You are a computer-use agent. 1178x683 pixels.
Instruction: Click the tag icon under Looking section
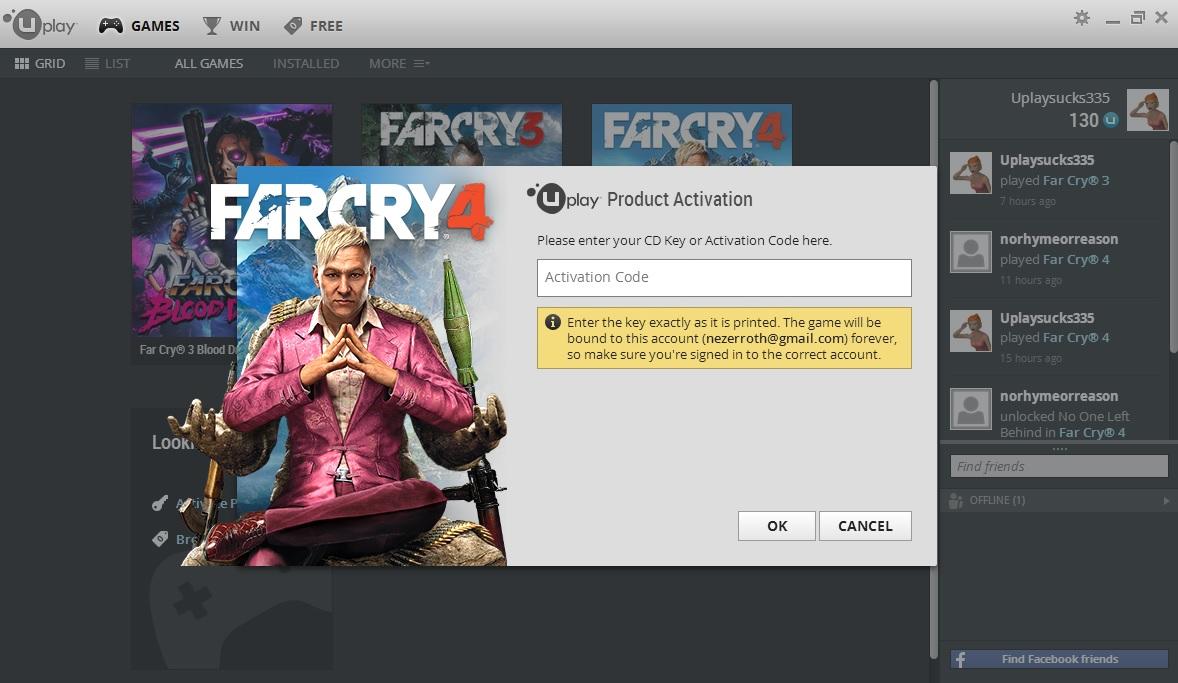pos(159,539)
